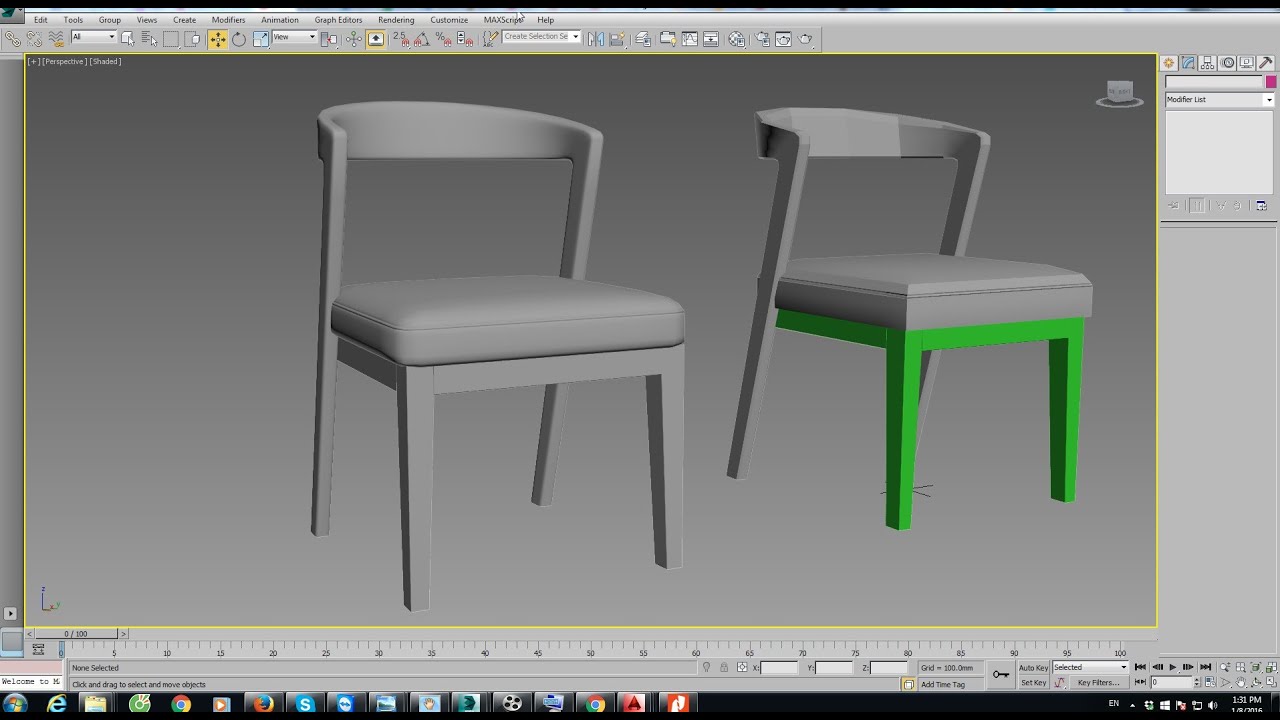Toggle the 2.5 Snaps button

401,39
